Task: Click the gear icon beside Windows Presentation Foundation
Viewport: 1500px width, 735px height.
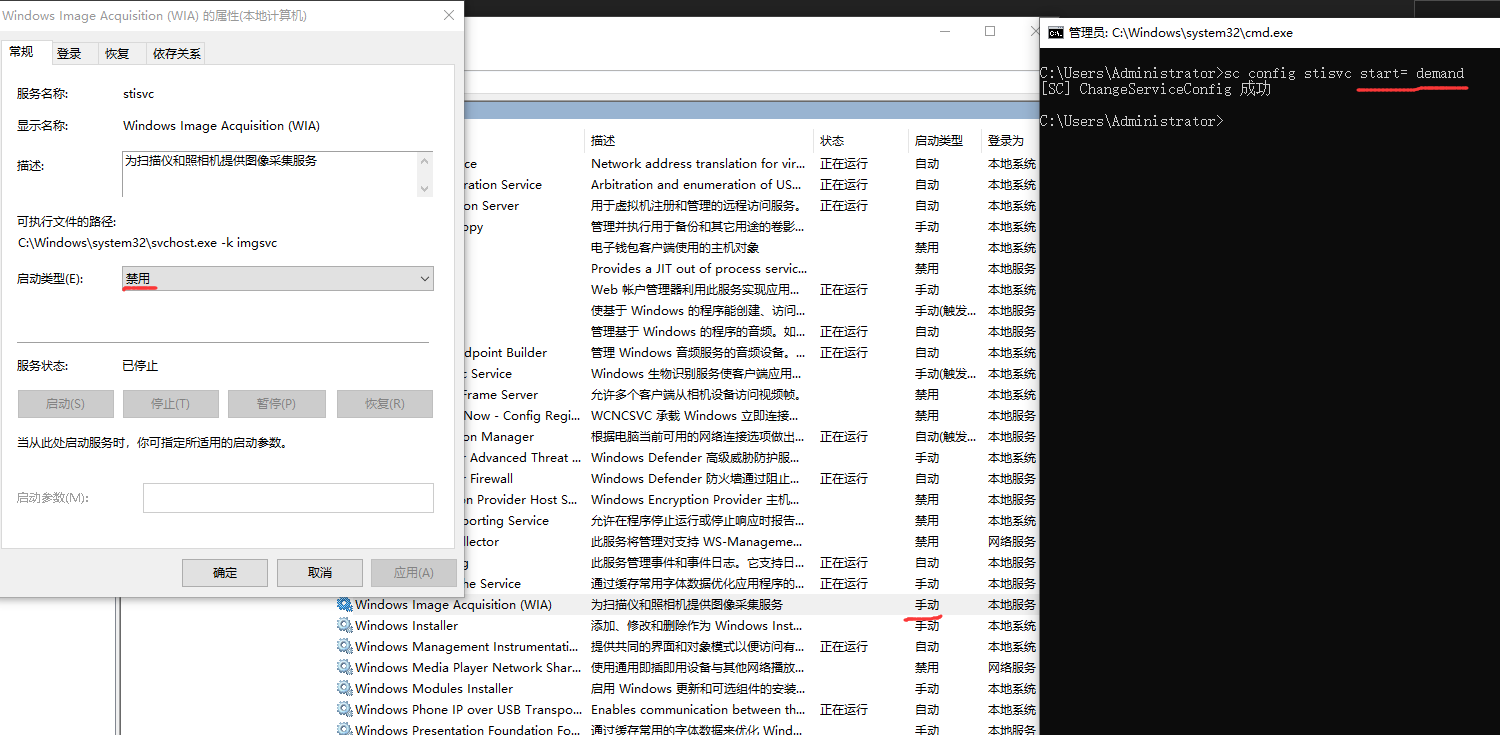Action: 345,729
